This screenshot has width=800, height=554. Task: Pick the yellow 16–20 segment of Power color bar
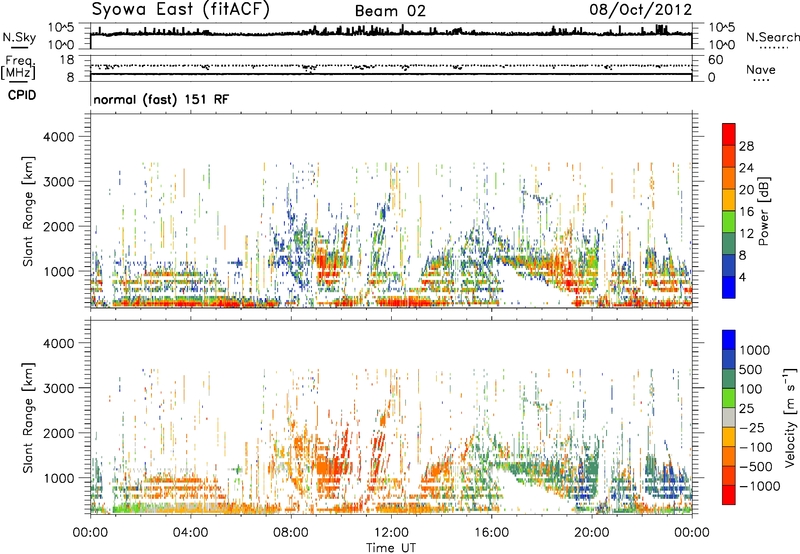(x=729, y=200)
